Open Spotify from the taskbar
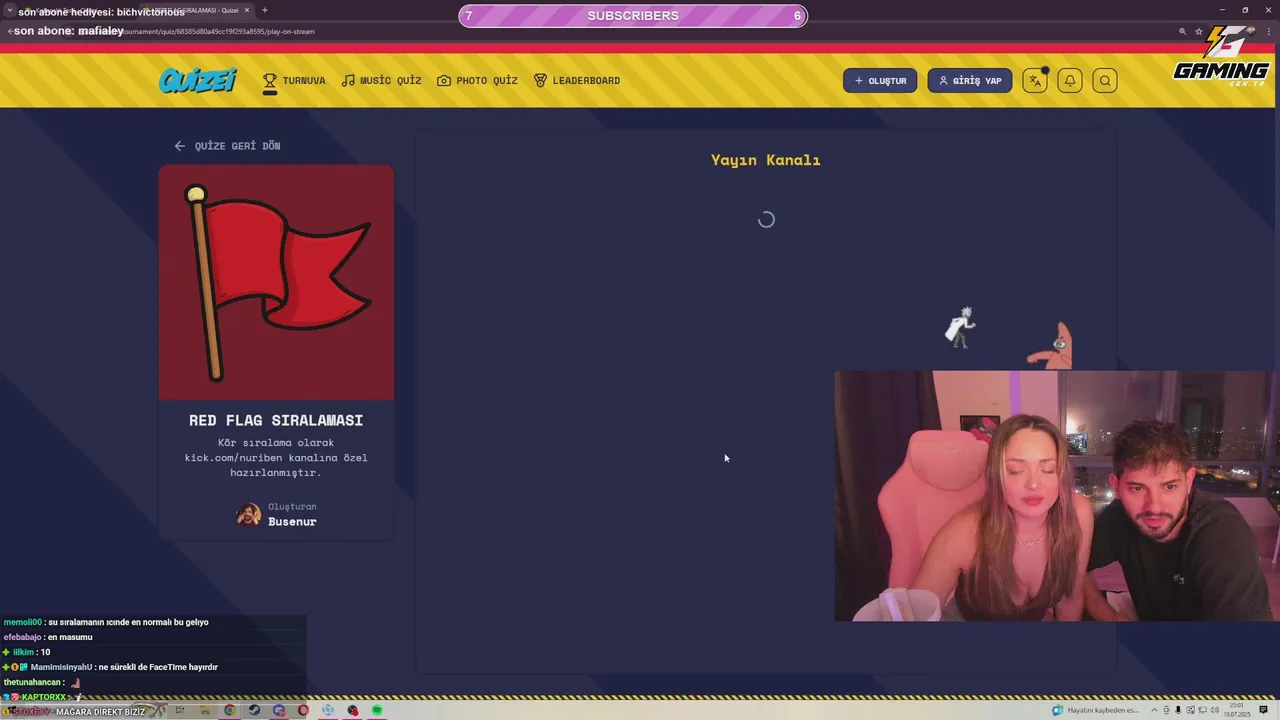Image resolution: width=1280 pixels, height=720 pixels. [377, 710]
